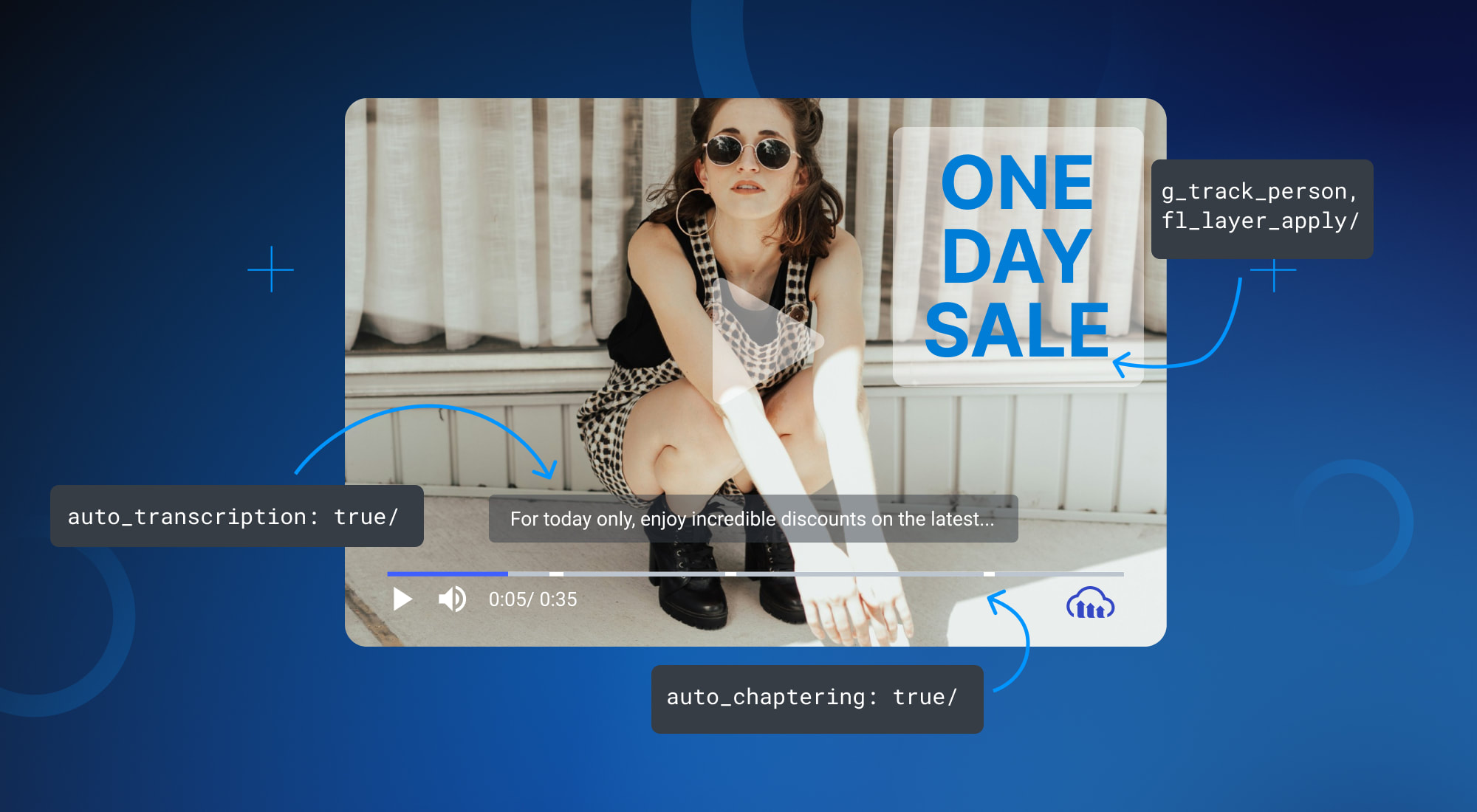Click the auto_transcription code label
This screenshot has width=1477, height=812.
point(236,517)
